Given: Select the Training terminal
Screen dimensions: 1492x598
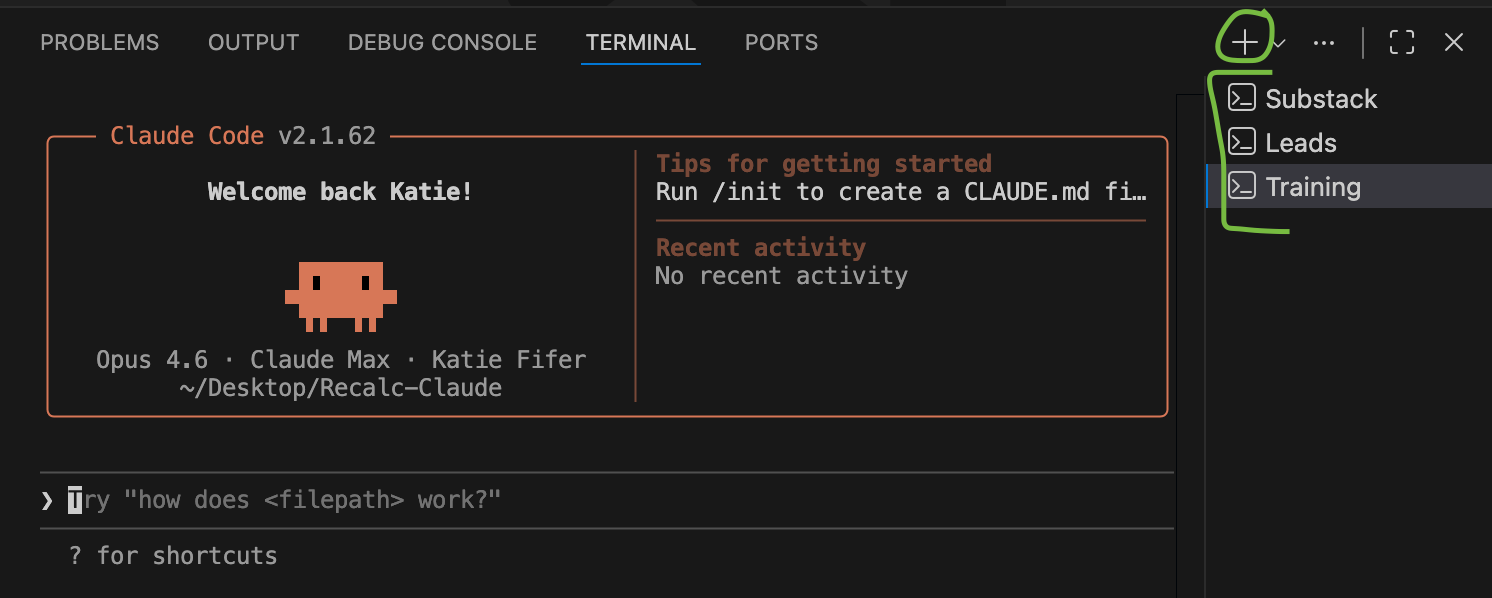Looking at the screenshot, I should click(x=1349, y=186).
